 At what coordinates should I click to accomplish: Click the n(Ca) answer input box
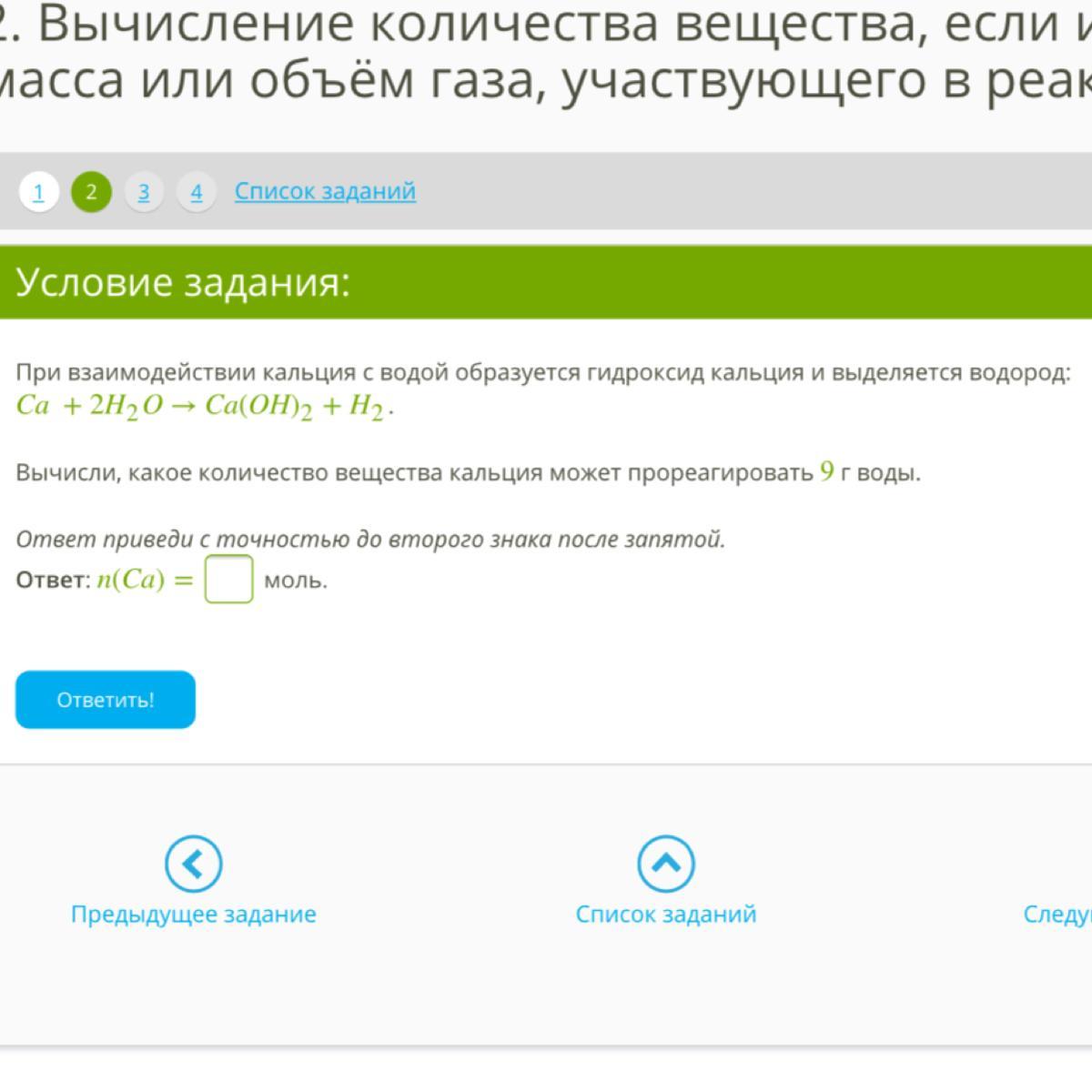click(228, 580)
